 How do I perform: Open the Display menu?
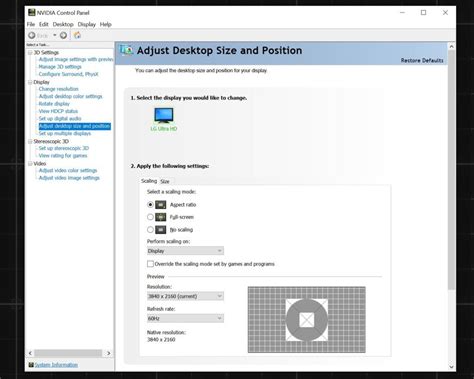(87, 24)
